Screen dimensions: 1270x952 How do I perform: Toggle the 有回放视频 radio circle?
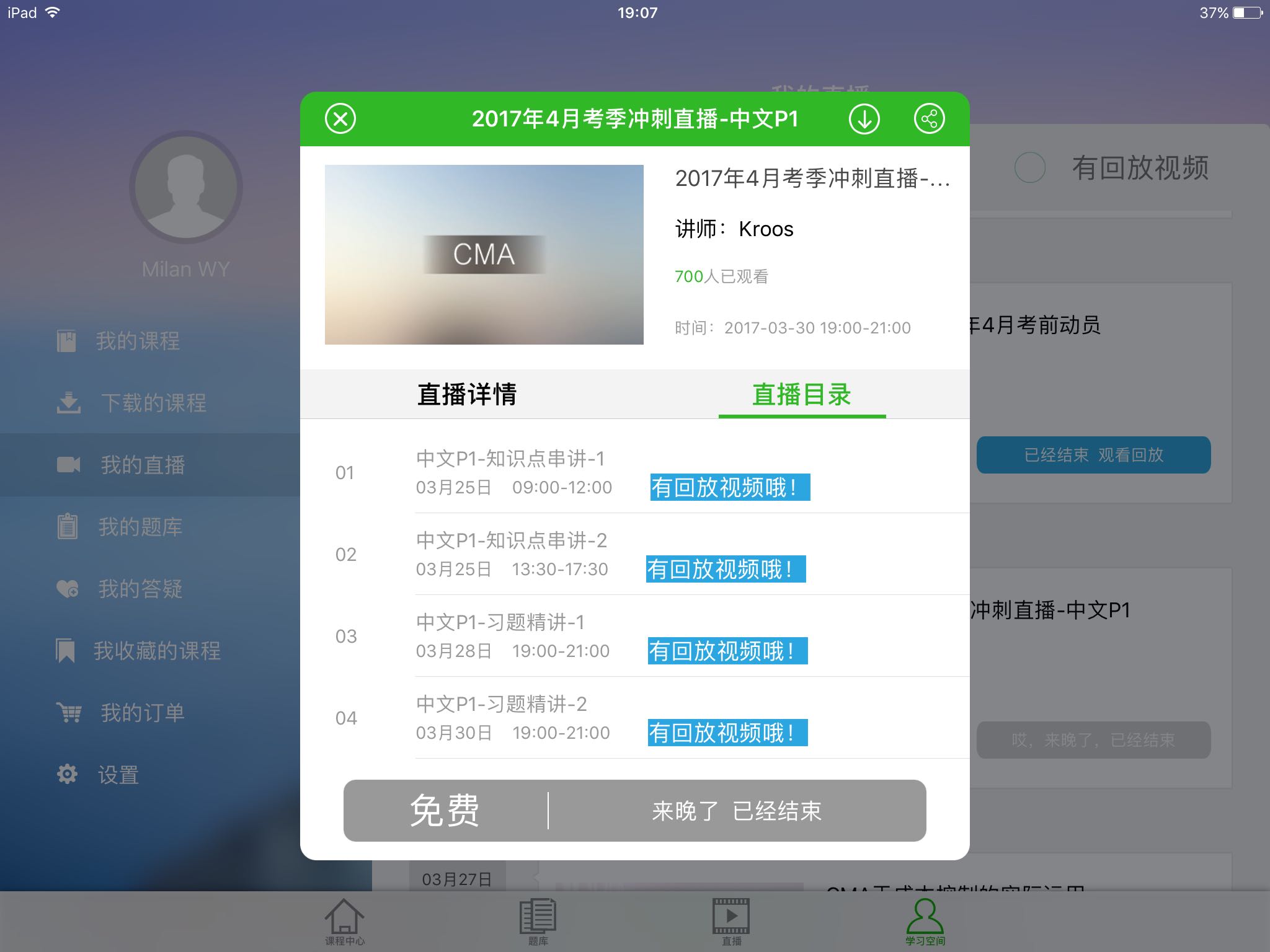[x=1029, y=168]
